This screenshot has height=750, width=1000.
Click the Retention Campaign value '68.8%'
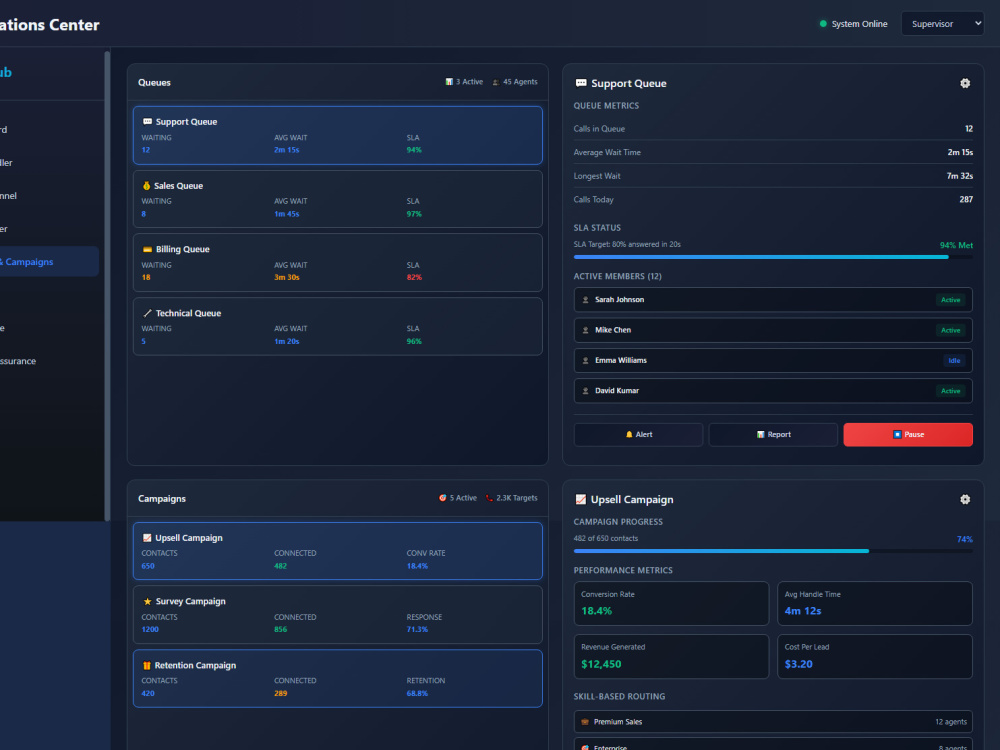pos(417,693)
